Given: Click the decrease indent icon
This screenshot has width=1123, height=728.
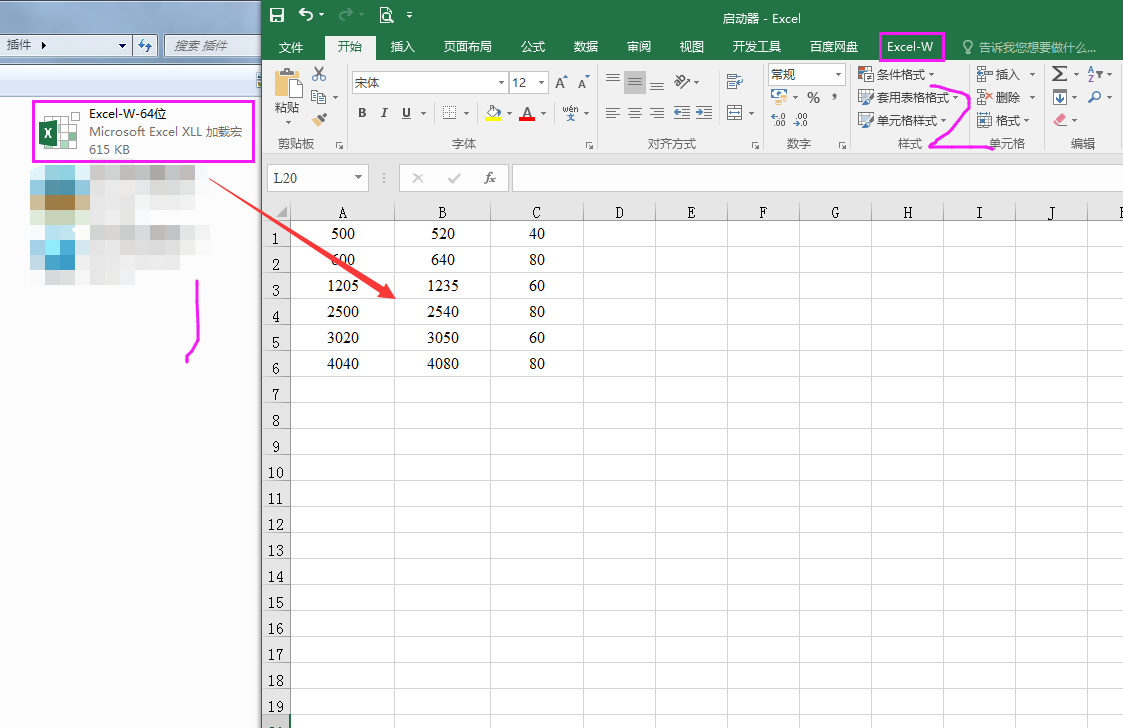Looking at the screenshot, I should point(682,112).
